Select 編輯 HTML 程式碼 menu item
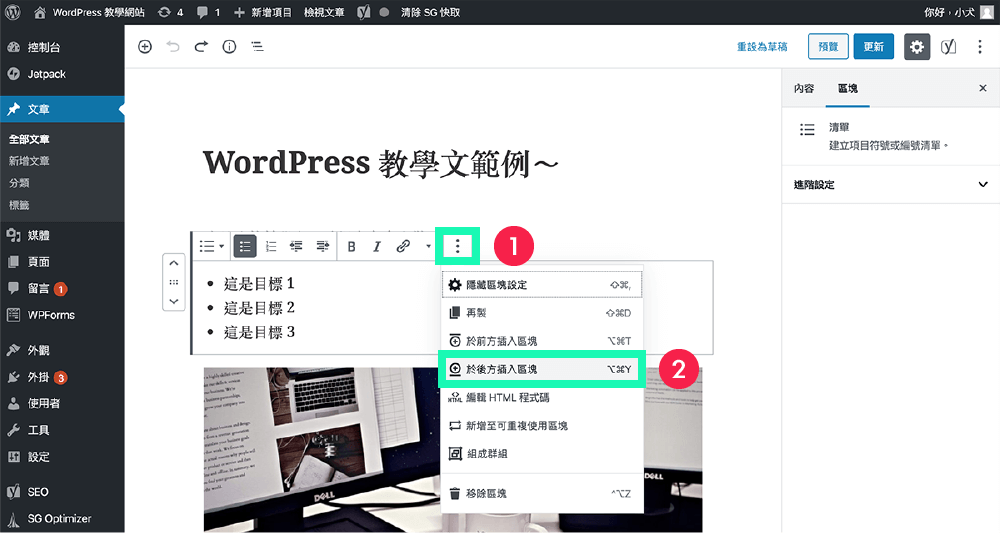The width and height of the screenshot is (1000, 533). 542,397
